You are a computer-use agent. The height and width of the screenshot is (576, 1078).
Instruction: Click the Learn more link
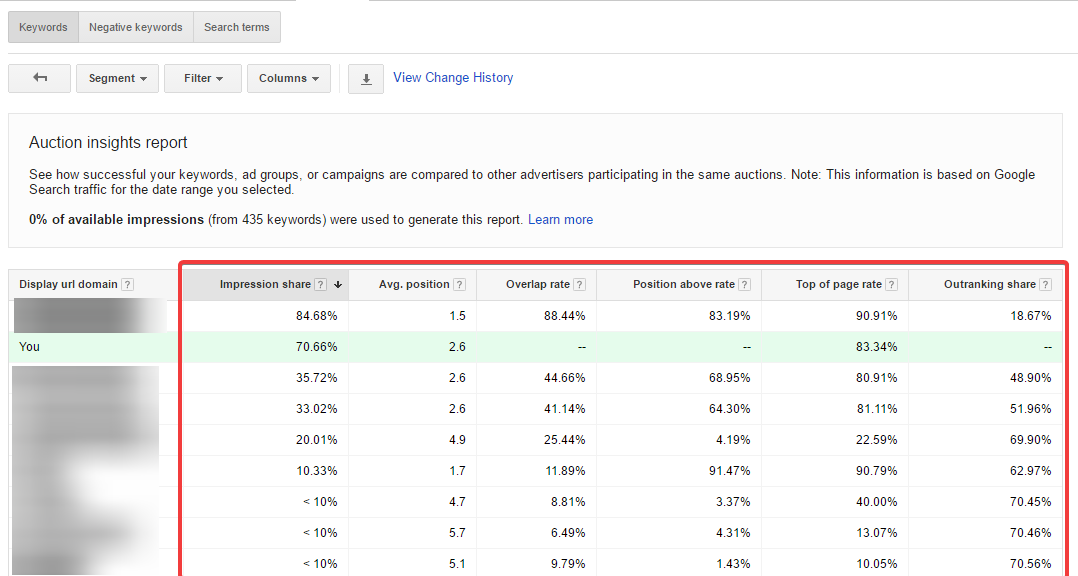[560, 219]
